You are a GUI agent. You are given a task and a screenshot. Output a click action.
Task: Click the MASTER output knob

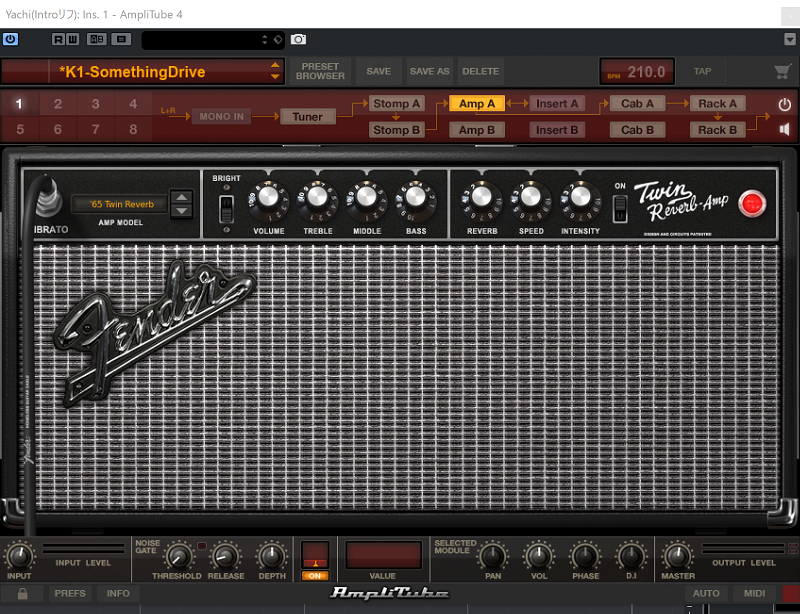677,557
